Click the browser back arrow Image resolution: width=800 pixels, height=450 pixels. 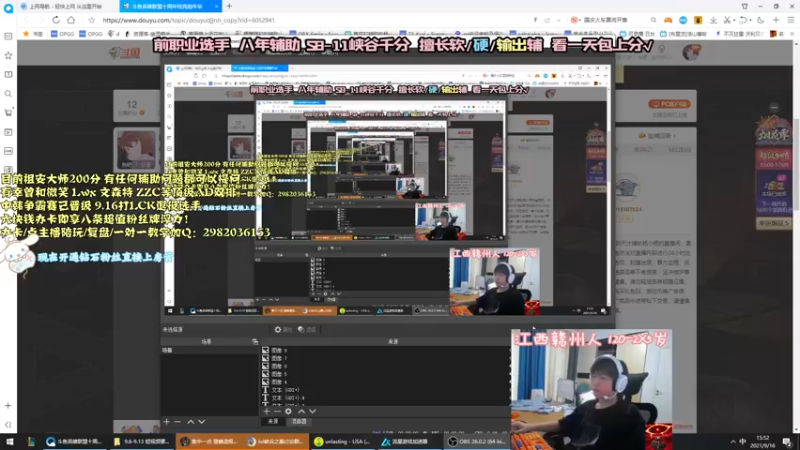point(27,20)
